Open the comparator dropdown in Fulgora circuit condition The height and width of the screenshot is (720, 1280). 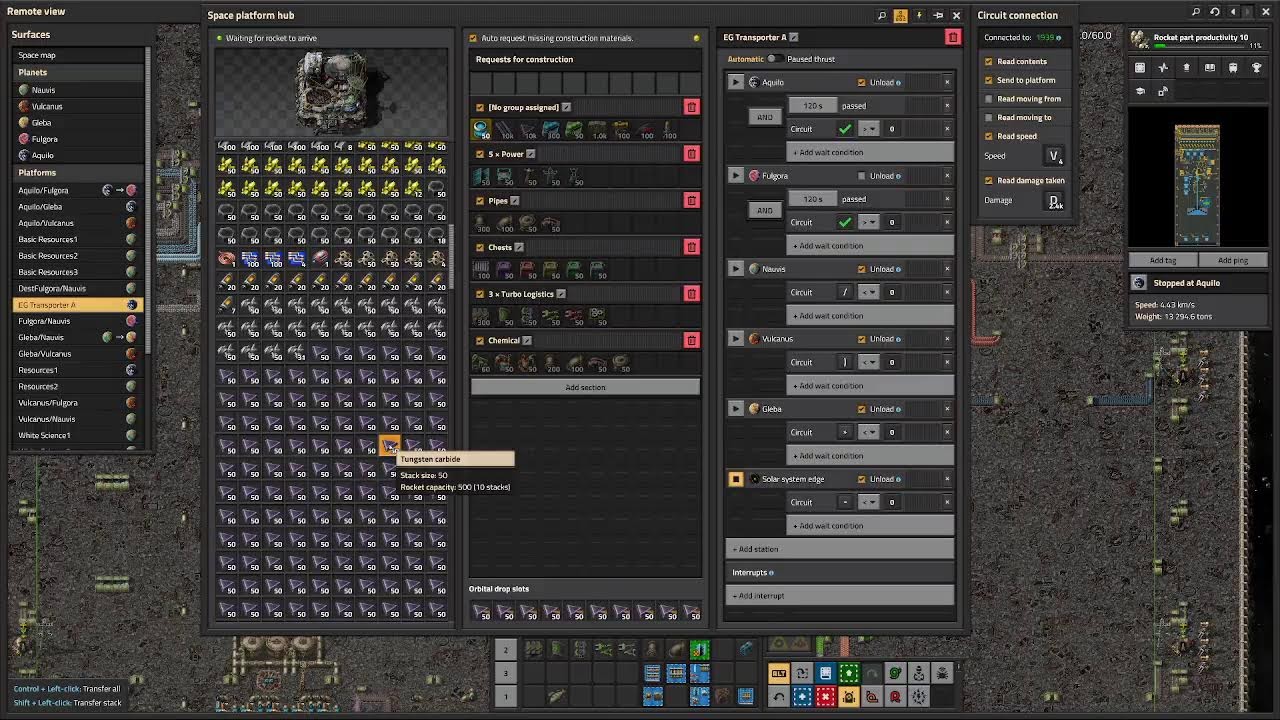pos(868,222)
